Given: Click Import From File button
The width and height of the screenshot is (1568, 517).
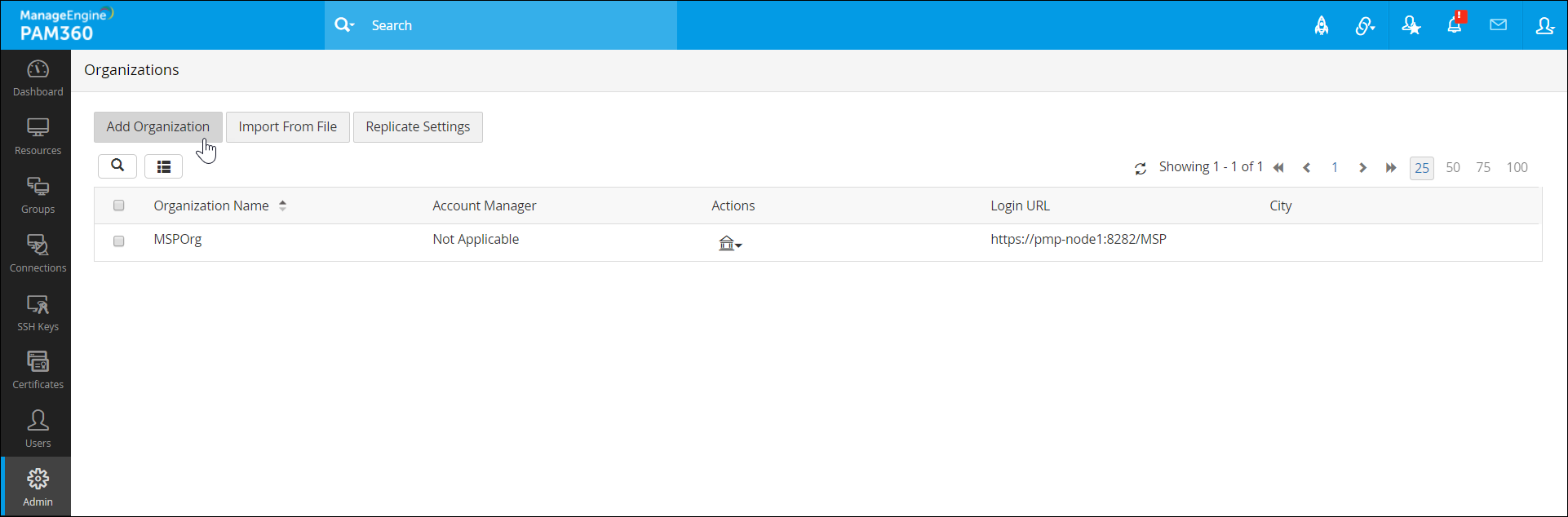Looking at the screenshot, I should pyautogui.click(x=288, y=127).
